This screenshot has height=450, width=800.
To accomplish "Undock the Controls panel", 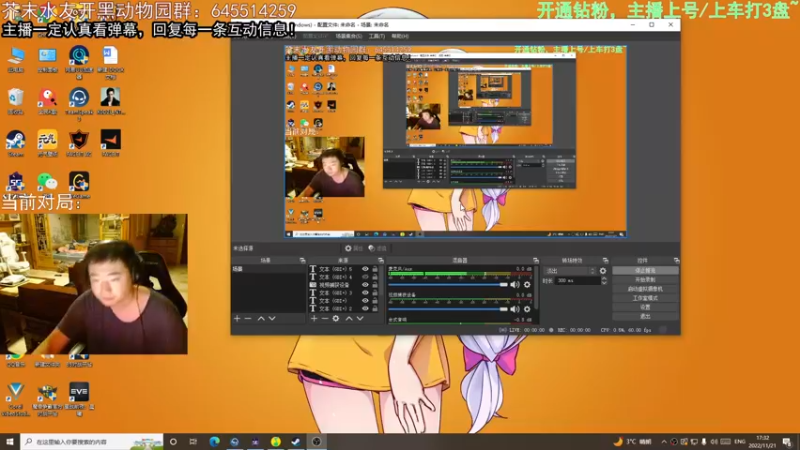I will 677,261.
